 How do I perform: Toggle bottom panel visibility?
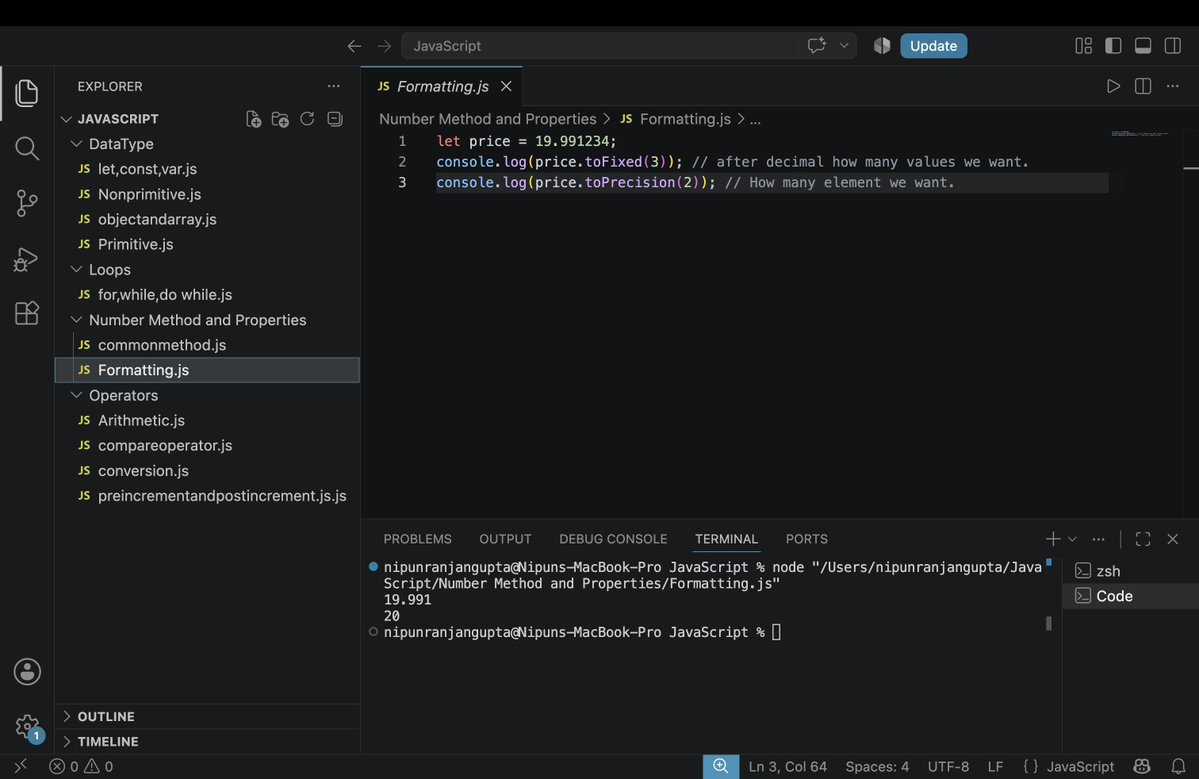[1143, 46]
